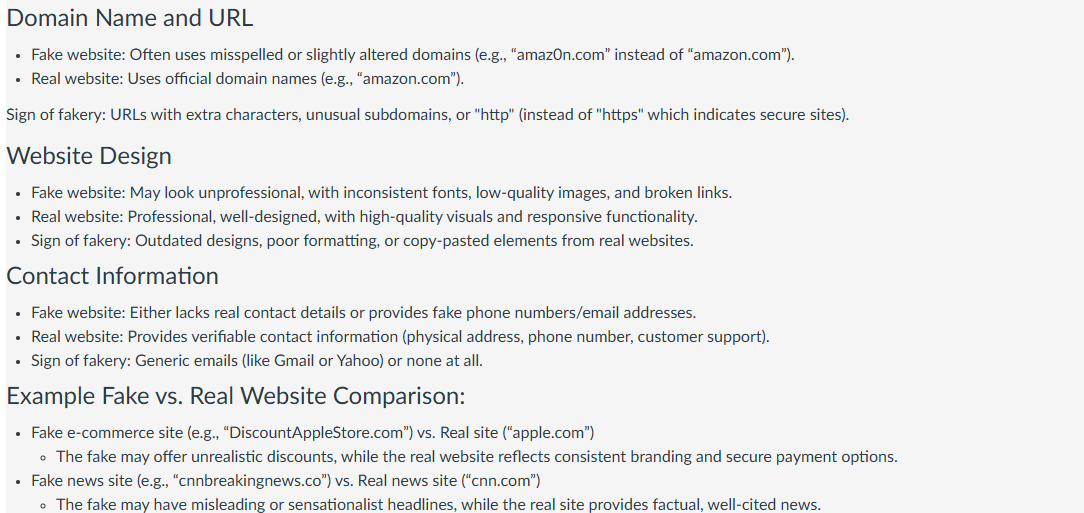
Task: Click the Contact Information heading
Action: click(x=113, y=276)
